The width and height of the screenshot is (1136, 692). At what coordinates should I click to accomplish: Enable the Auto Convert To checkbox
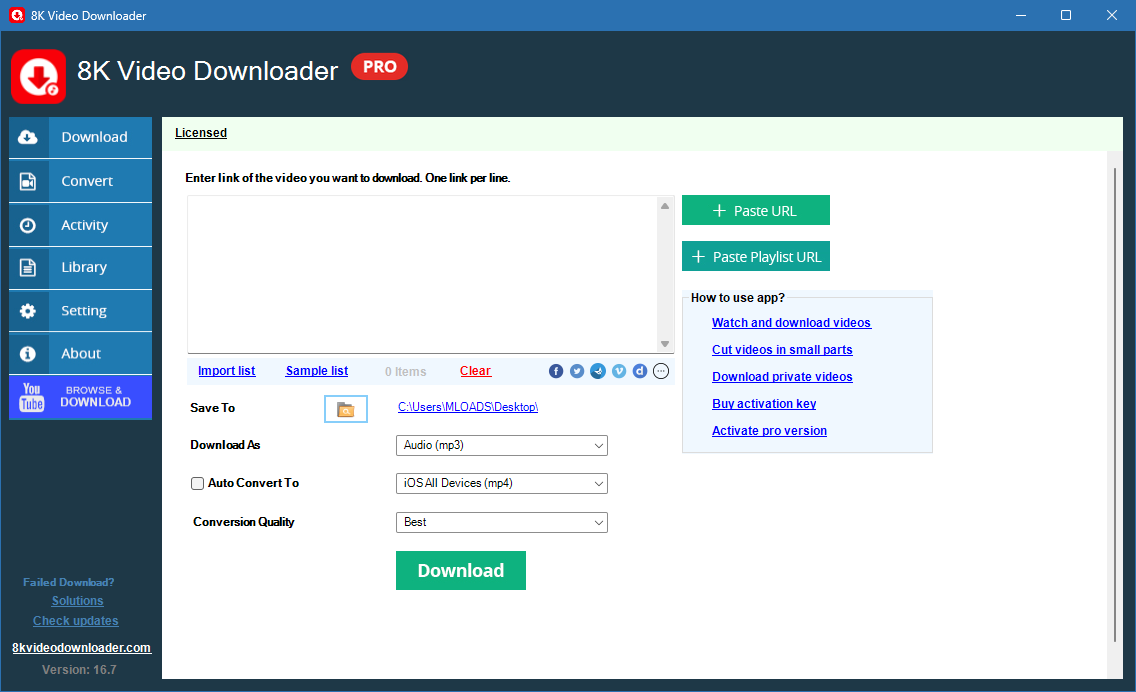197,483
